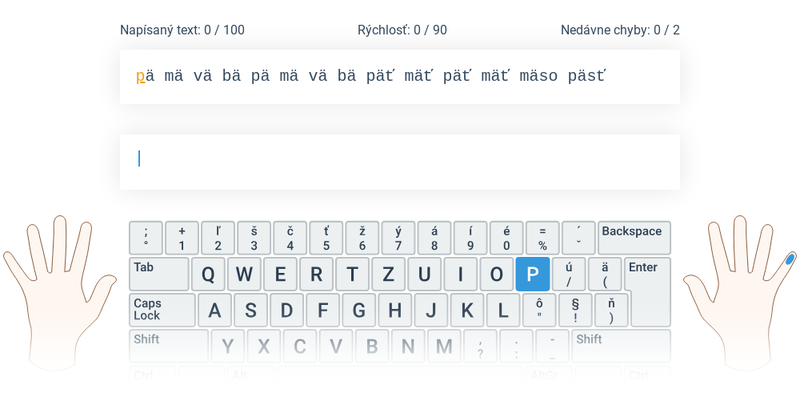Click the typing input field
Viewport: 800px width, 400px height.
point(399,162)
